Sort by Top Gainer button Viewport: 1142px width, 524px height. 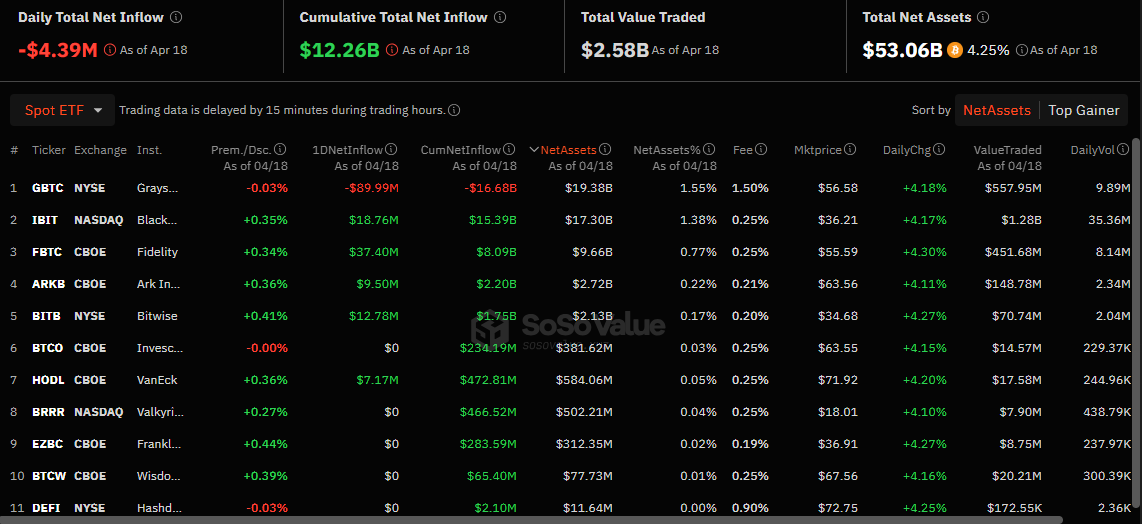[x=1083, y=111]
